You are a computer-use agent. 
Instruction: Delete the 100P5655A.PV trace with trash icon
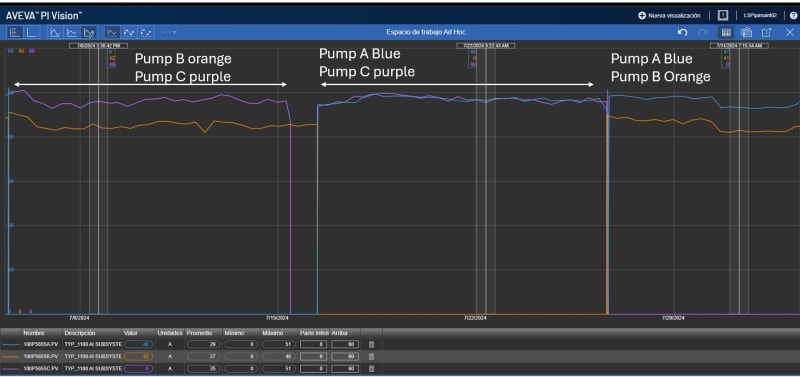(x=371, y=345)
